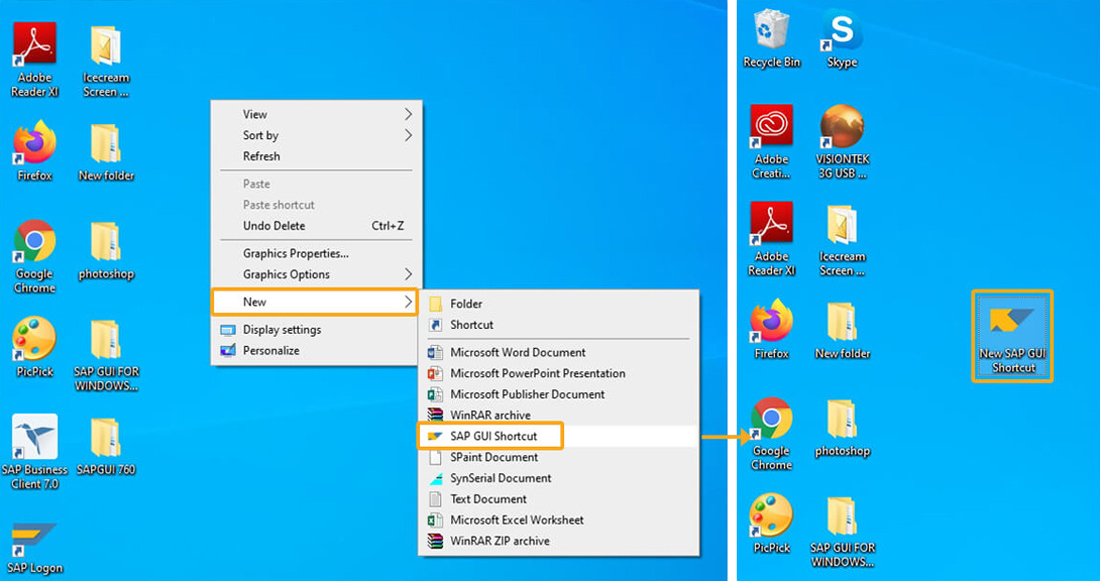The image size is (1100, 581).
Task: Choose Personalize in the context menu
Action: tap(270, 351)
